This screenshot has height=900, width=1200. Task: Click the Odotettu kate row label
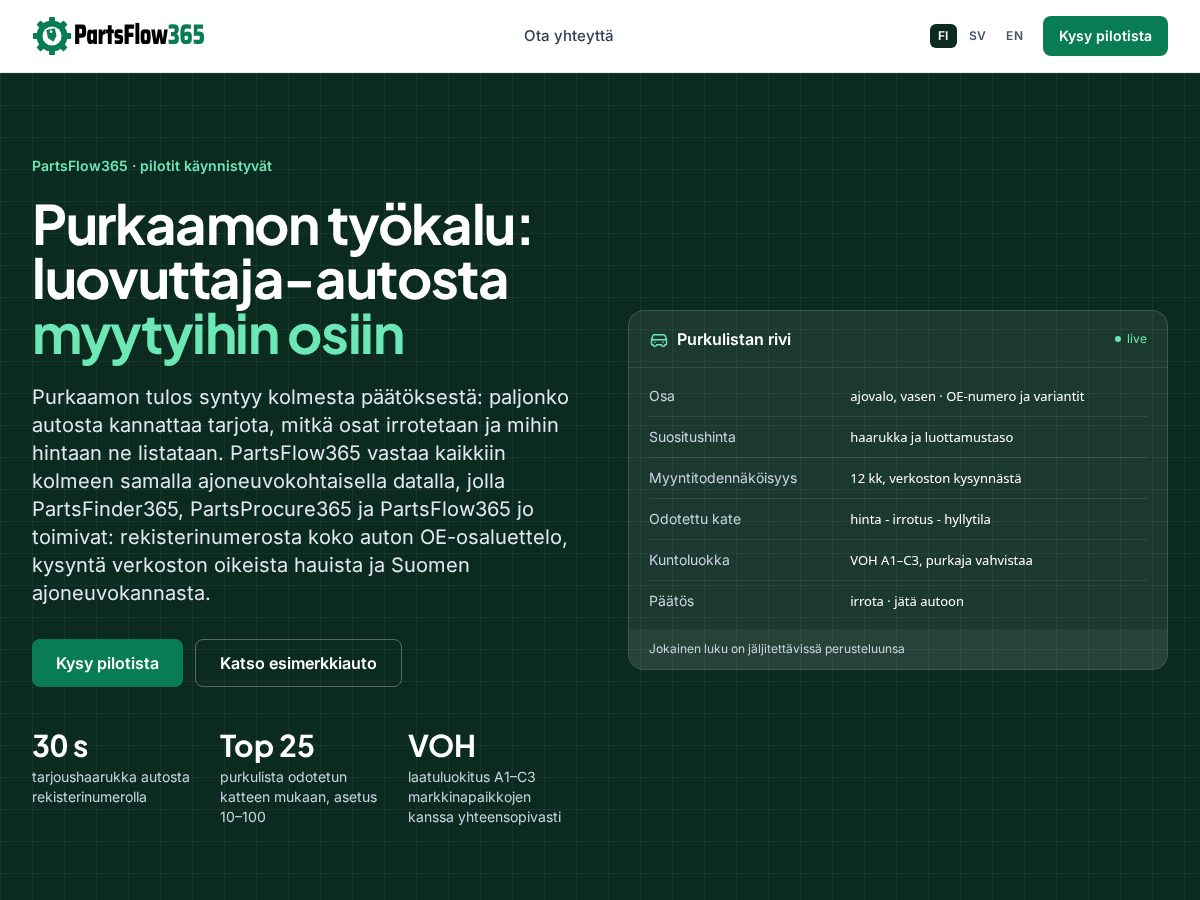click(x=695, y=519)
